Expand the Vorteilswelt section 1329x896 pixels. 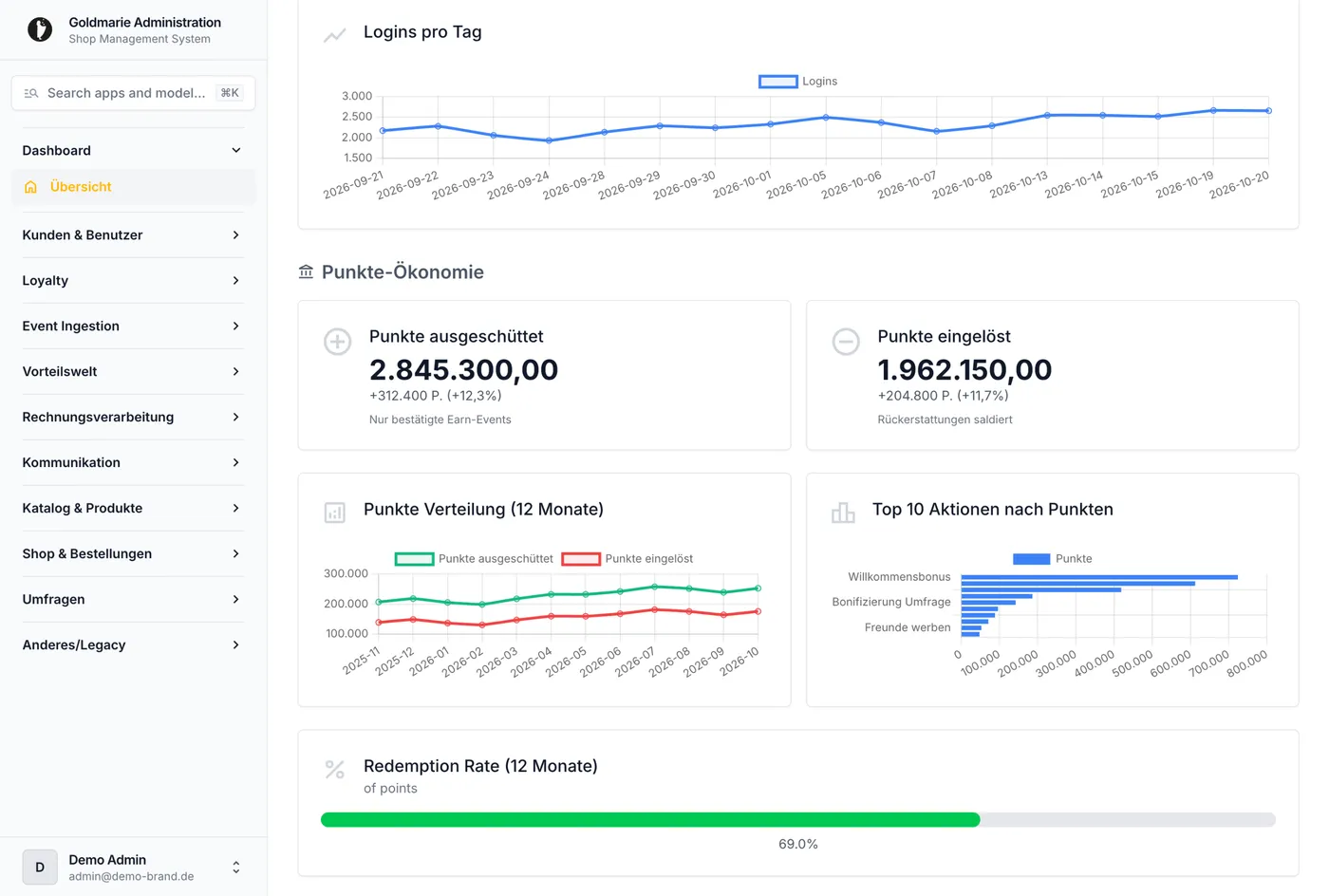133,371
